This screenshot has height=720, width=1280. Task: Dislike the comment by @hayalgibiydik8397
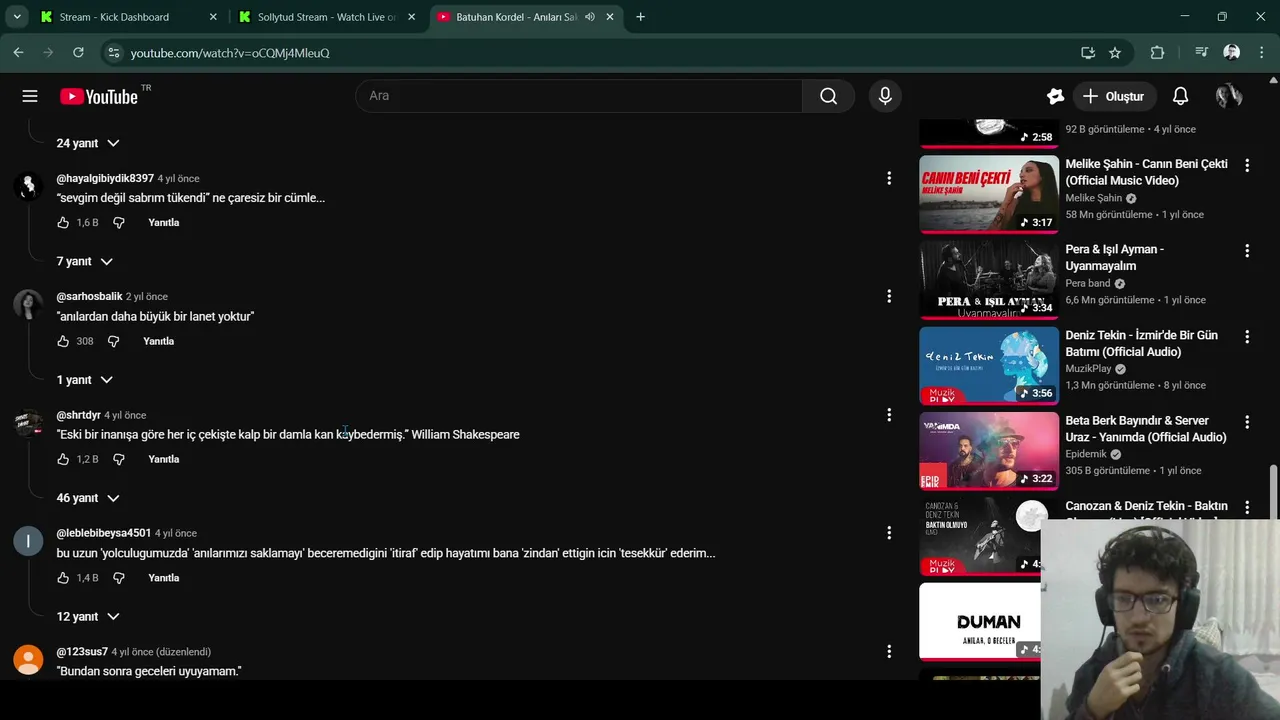pos(119,223)
